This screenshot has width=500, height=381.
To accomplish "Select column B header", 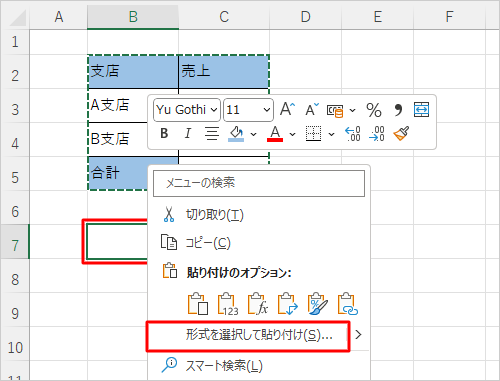I will (133, 16).
